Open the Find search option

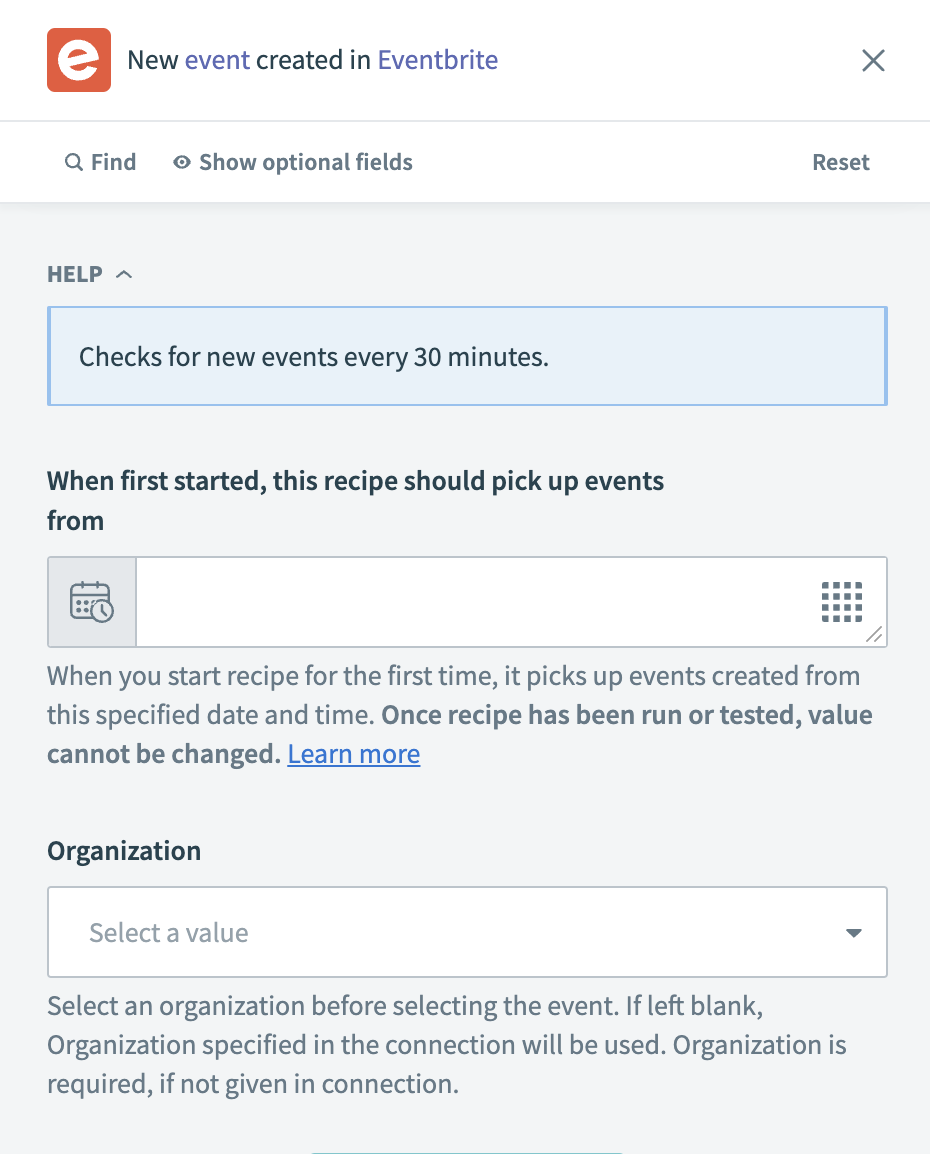pyautogui.click(x=100, y=161)
